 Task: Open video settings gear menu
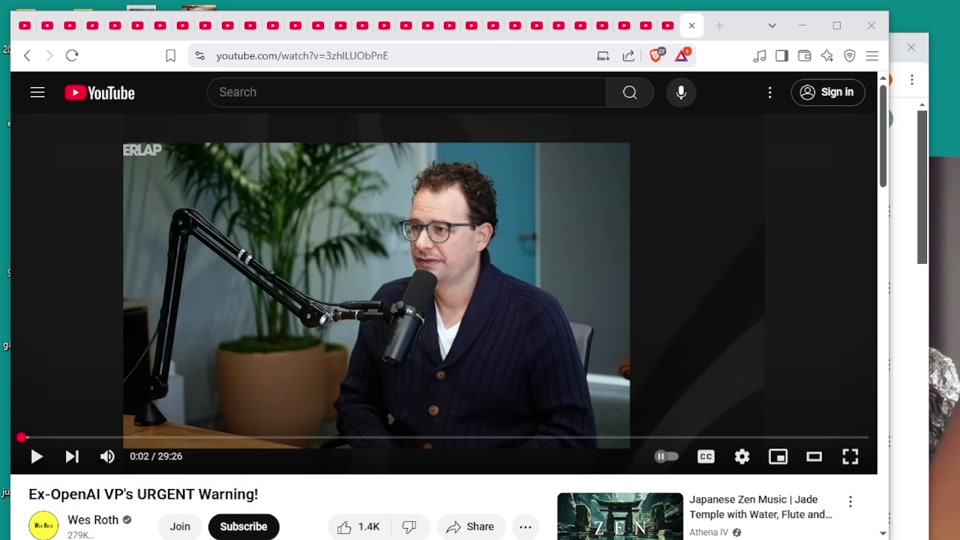pos(742,457)
